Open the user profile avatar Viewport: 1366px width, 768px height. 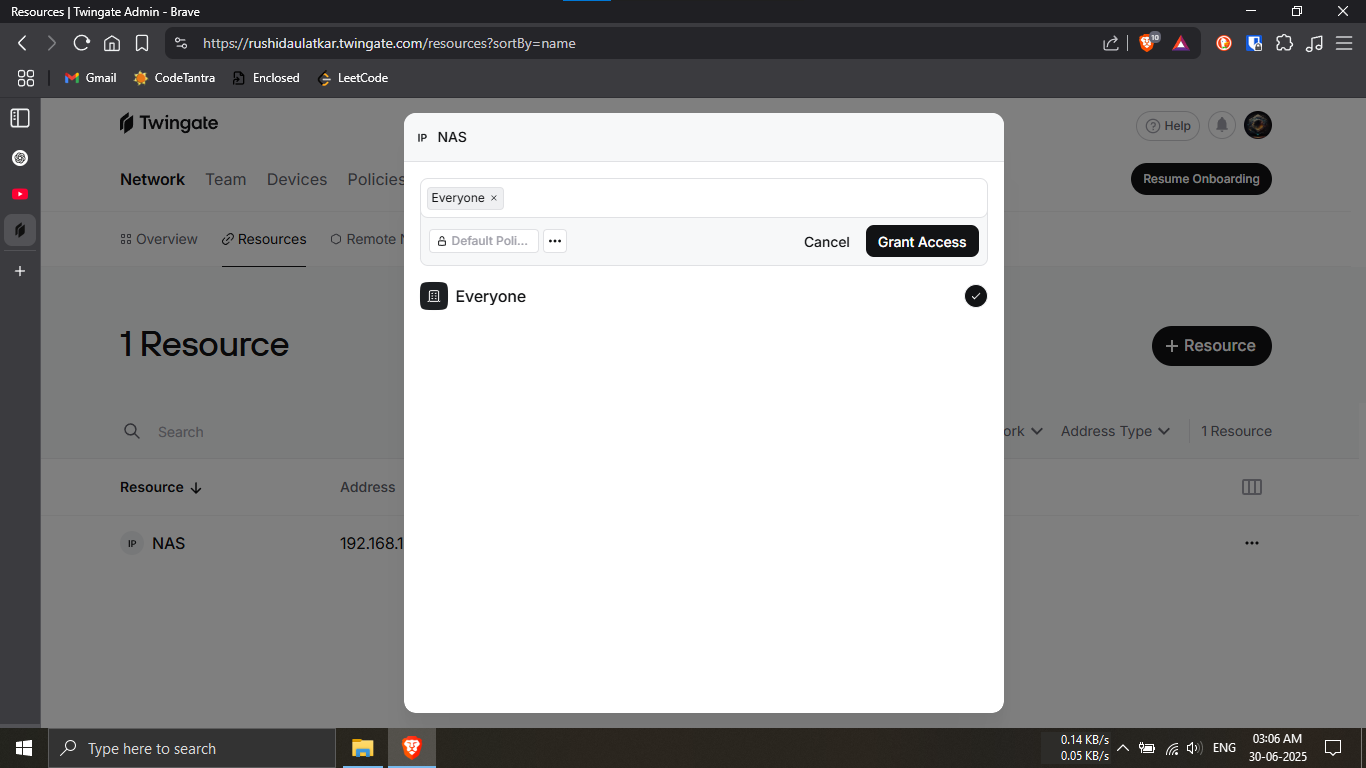click(x=1258, y=125)
